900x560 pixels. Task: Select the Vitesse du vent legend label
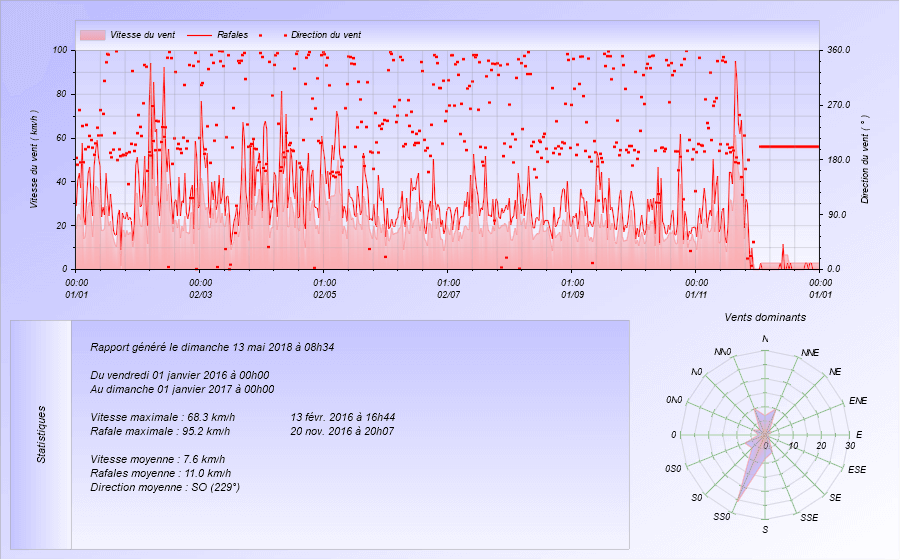144,35
